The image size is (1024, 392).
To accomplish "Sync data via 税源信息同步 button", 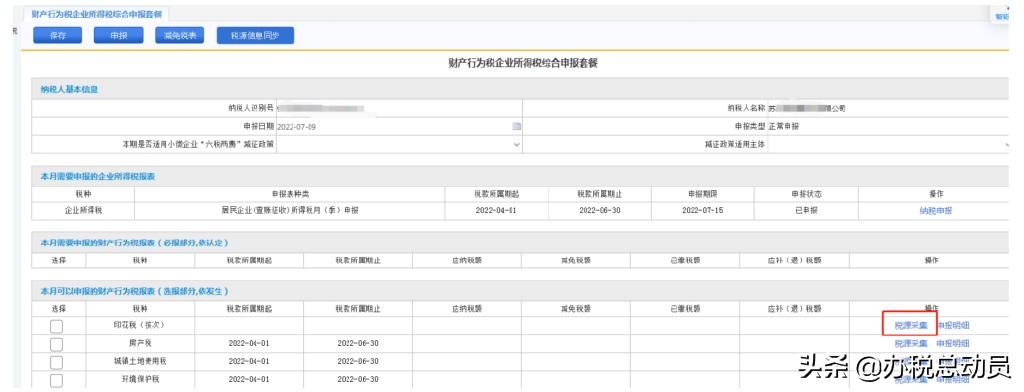I will pyautogui.click(x=255, y=36).
